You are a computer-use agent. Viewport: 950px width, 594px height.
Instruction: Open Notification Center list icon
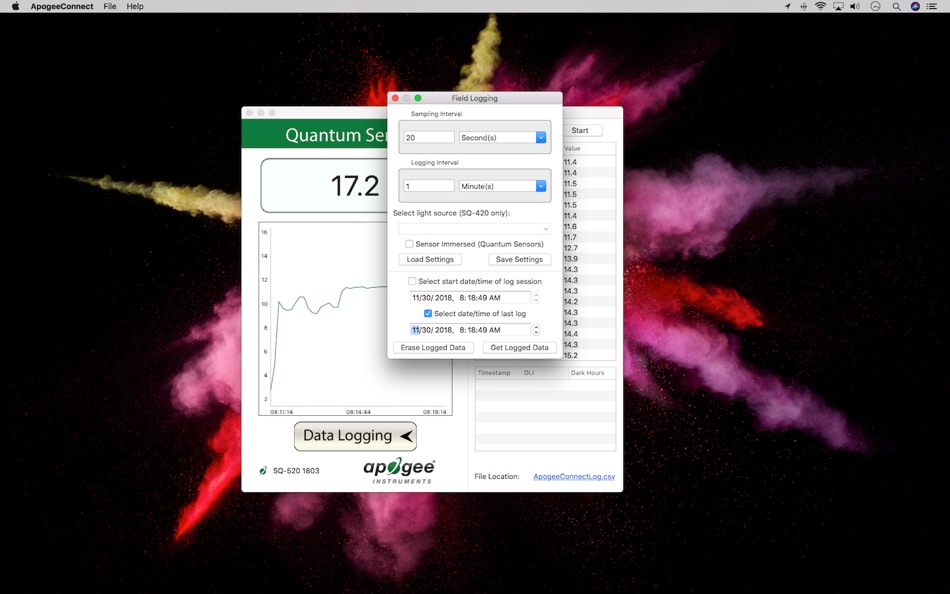(x=932, y=6)
